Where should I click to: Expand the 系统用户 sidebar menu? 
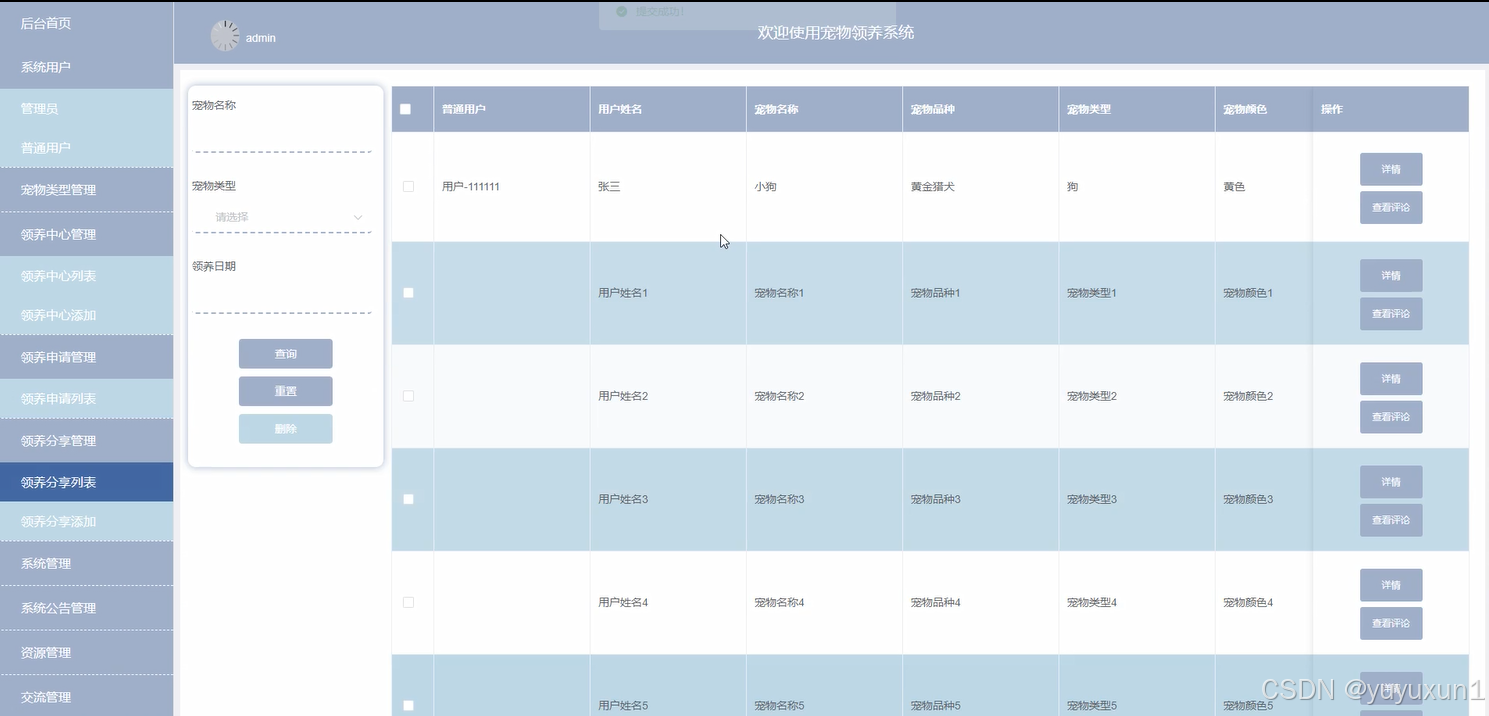(86, 67)
